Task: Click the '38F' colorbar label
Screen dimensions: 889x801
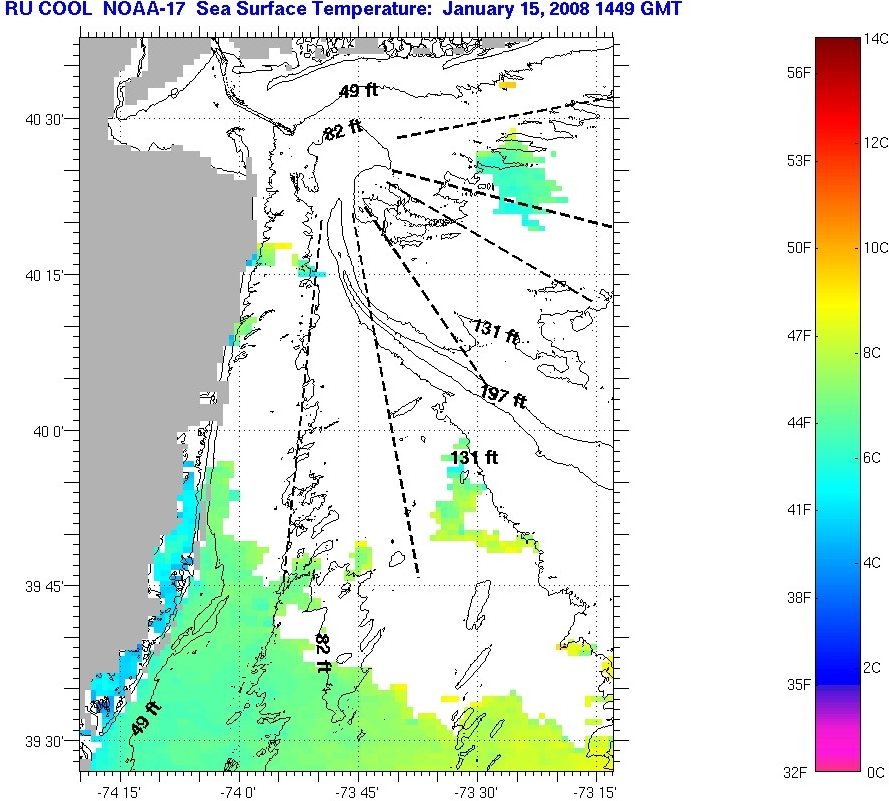Action: [799, 597]
